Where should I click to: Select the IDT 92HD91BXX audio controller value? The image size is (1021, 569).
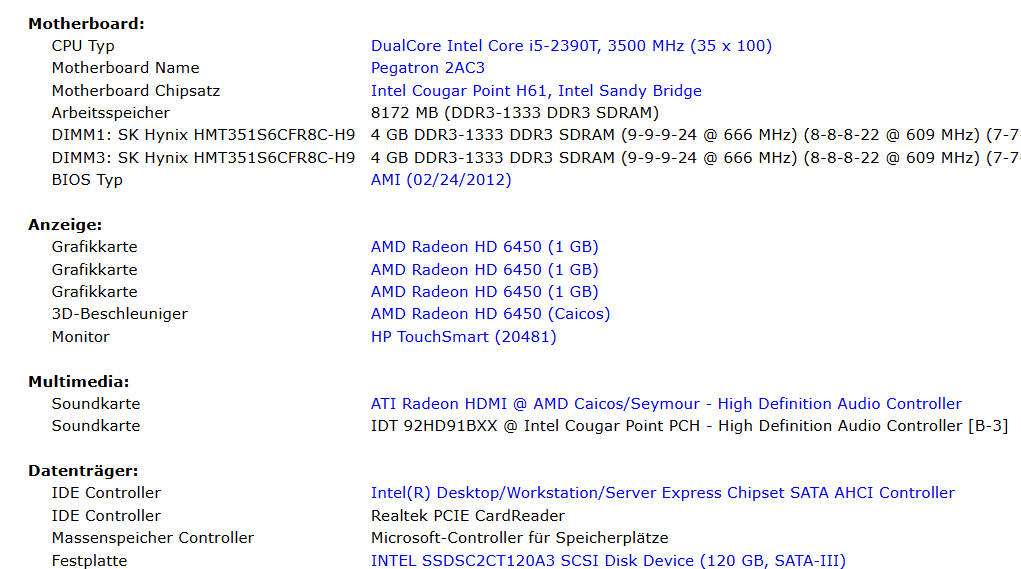coord(690,426)
